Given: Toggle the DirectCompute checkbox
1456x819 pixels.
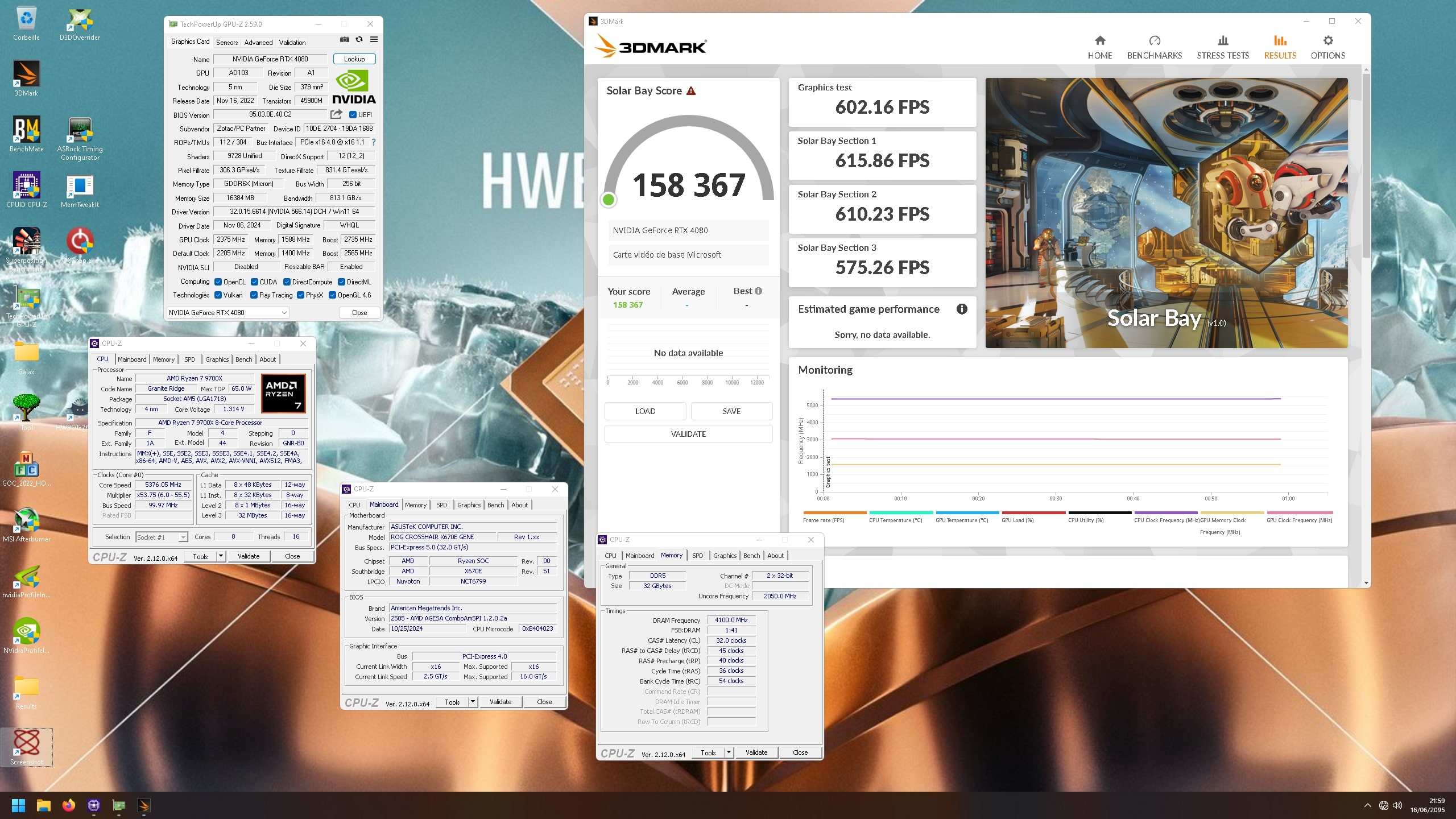Looking at the screenshot, I should pos(287,282).
